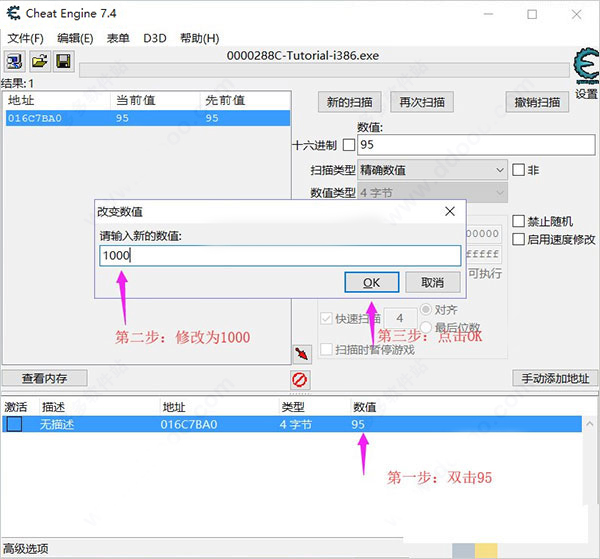Open the 文件(F) menu

(26, 38)
